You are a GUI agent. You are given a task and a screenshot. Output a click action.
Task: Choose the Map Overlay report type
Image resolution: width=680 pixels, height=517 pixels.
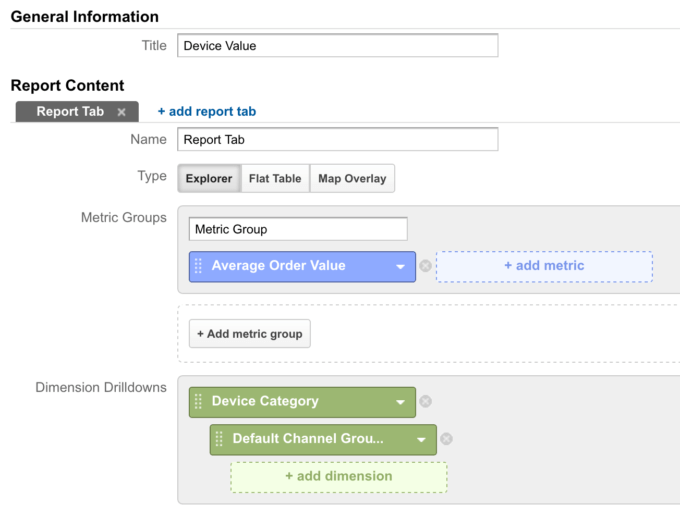352,178
